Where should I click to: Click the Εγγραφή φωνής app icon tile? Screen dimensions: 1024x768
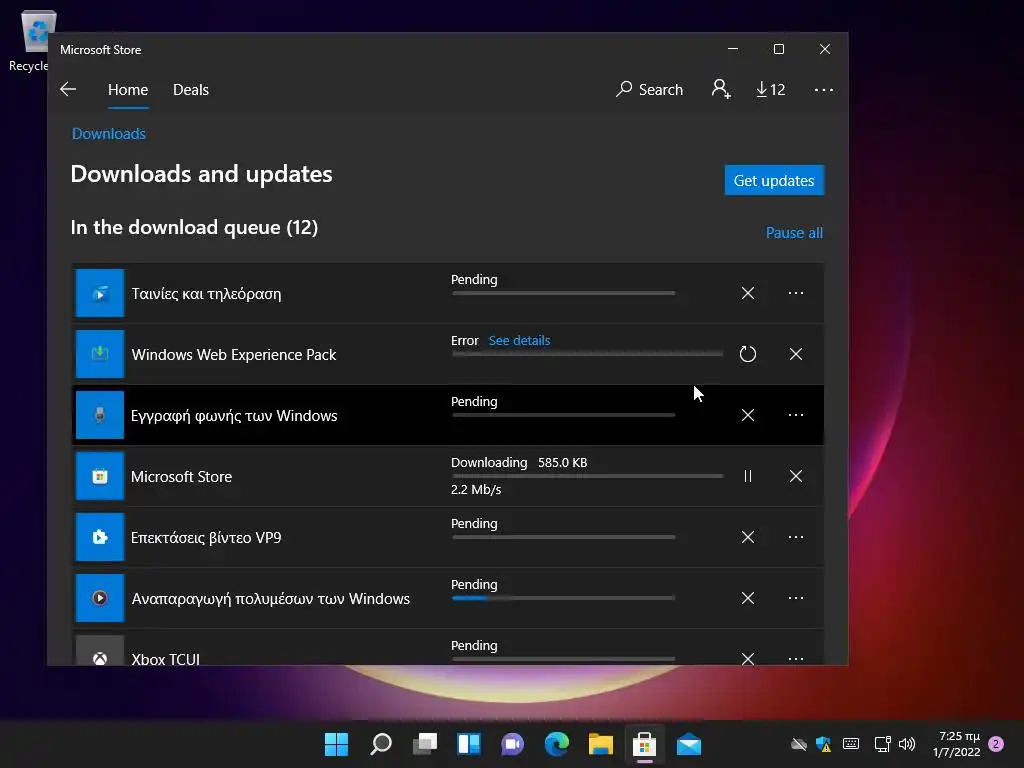[100, 415]
